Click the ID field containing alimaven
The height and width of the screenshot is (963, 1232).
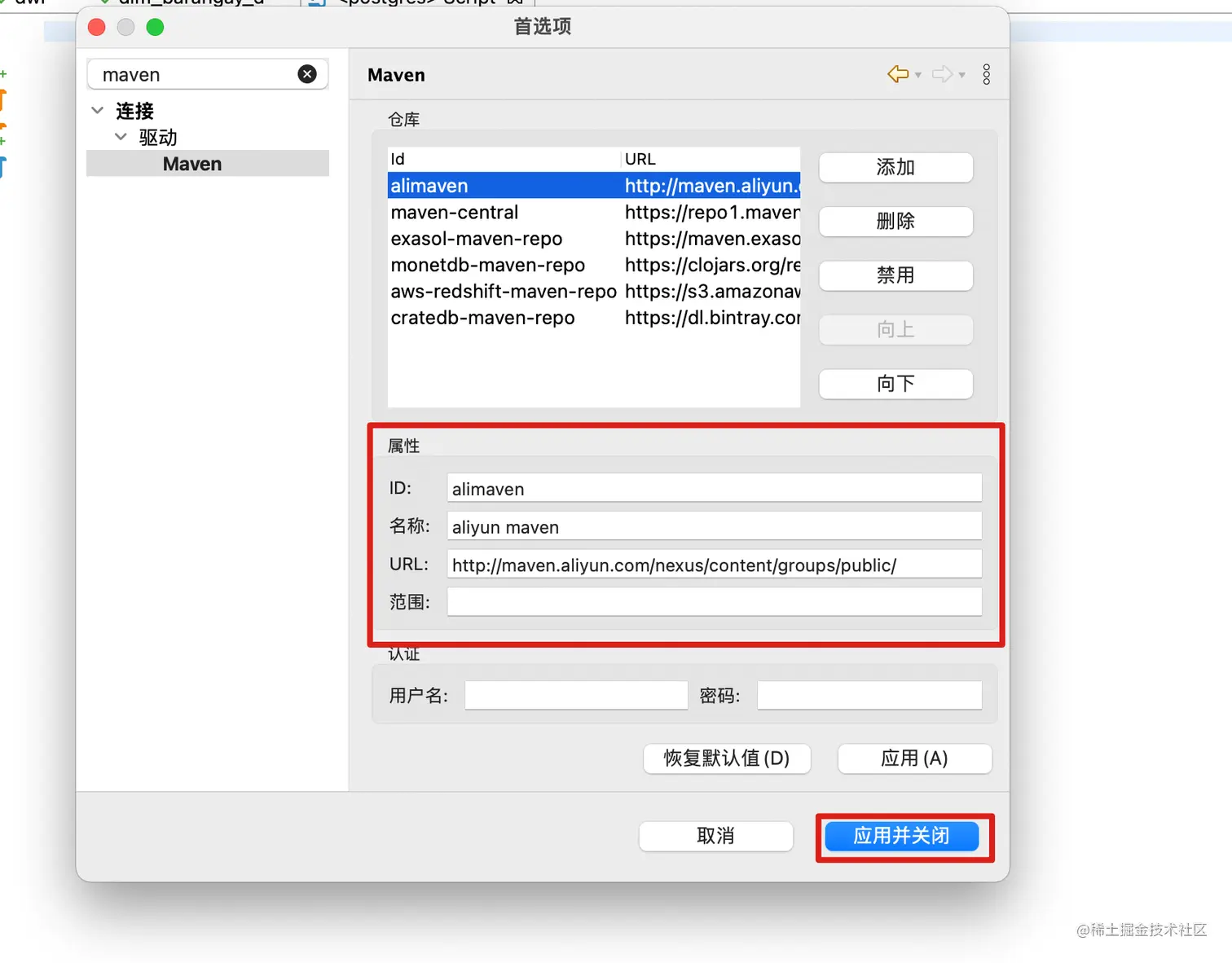[715, 488]
